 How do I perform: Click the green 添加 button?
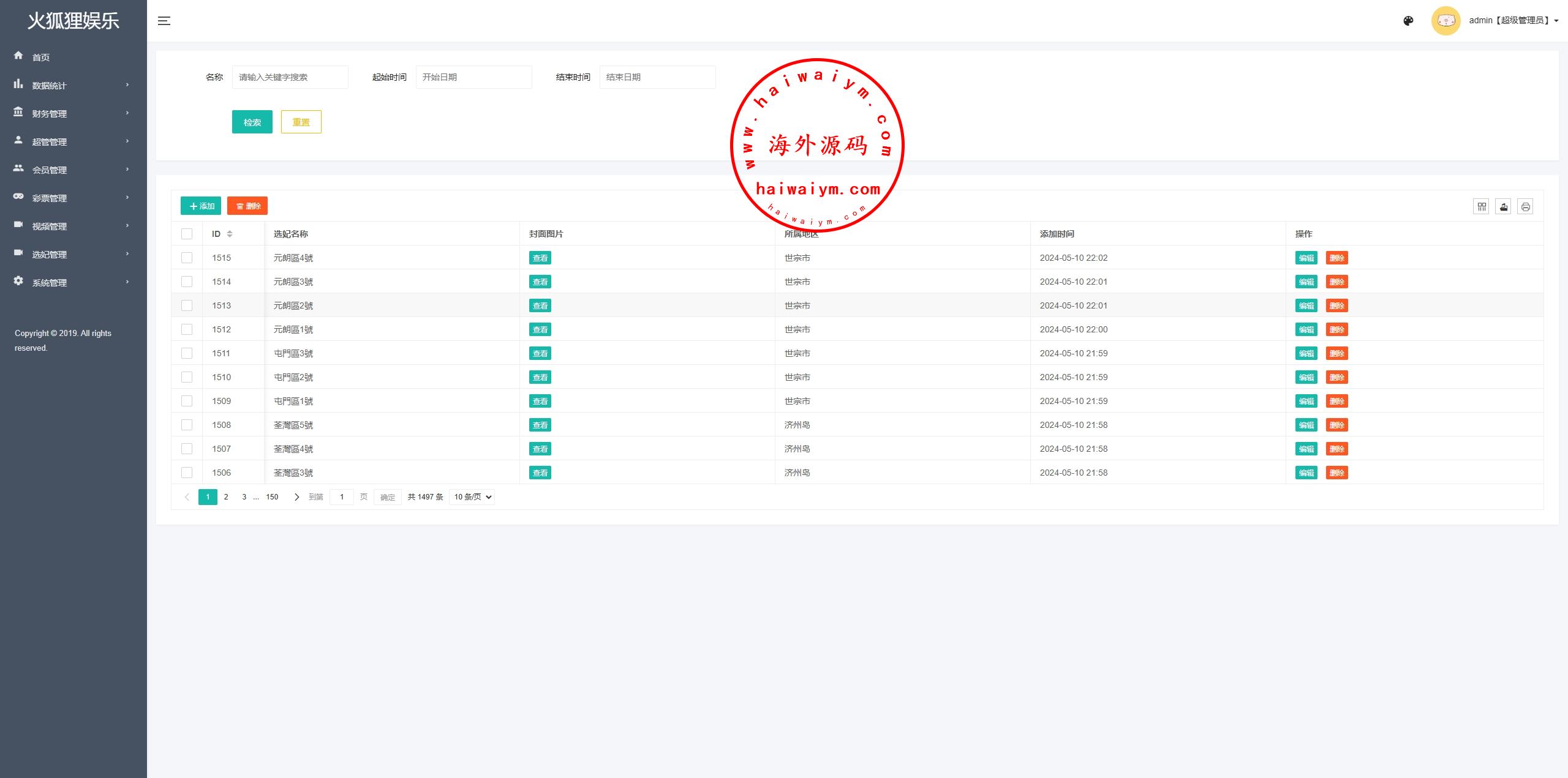tap(201, 206)
